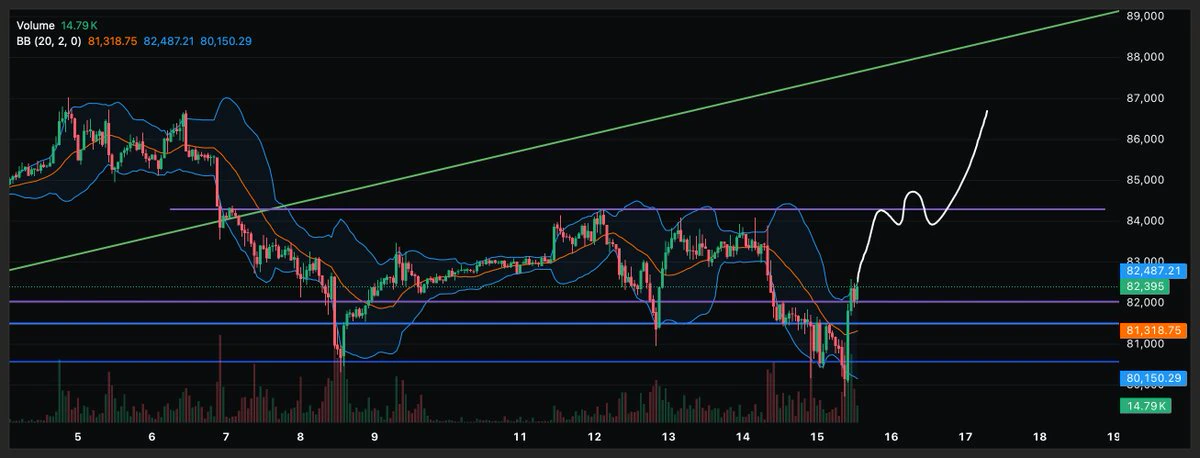Click date label 12 on time axis
The width and height of the screenshot is (1200, 458).
tap(595, 437)
